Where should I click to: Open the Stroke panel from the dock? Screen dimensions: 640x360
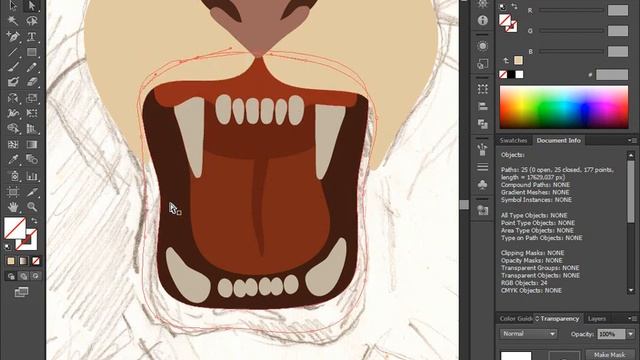tap(482, 167)
